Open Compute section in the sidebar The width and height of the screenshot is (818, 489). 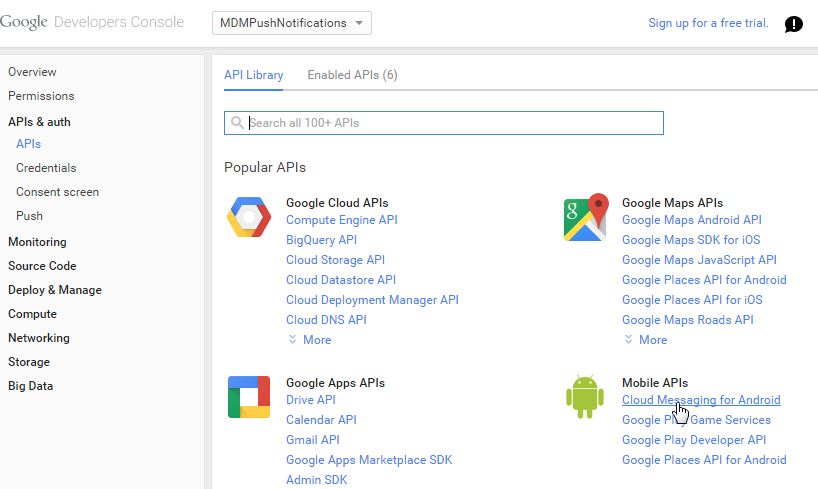(32, 314)
